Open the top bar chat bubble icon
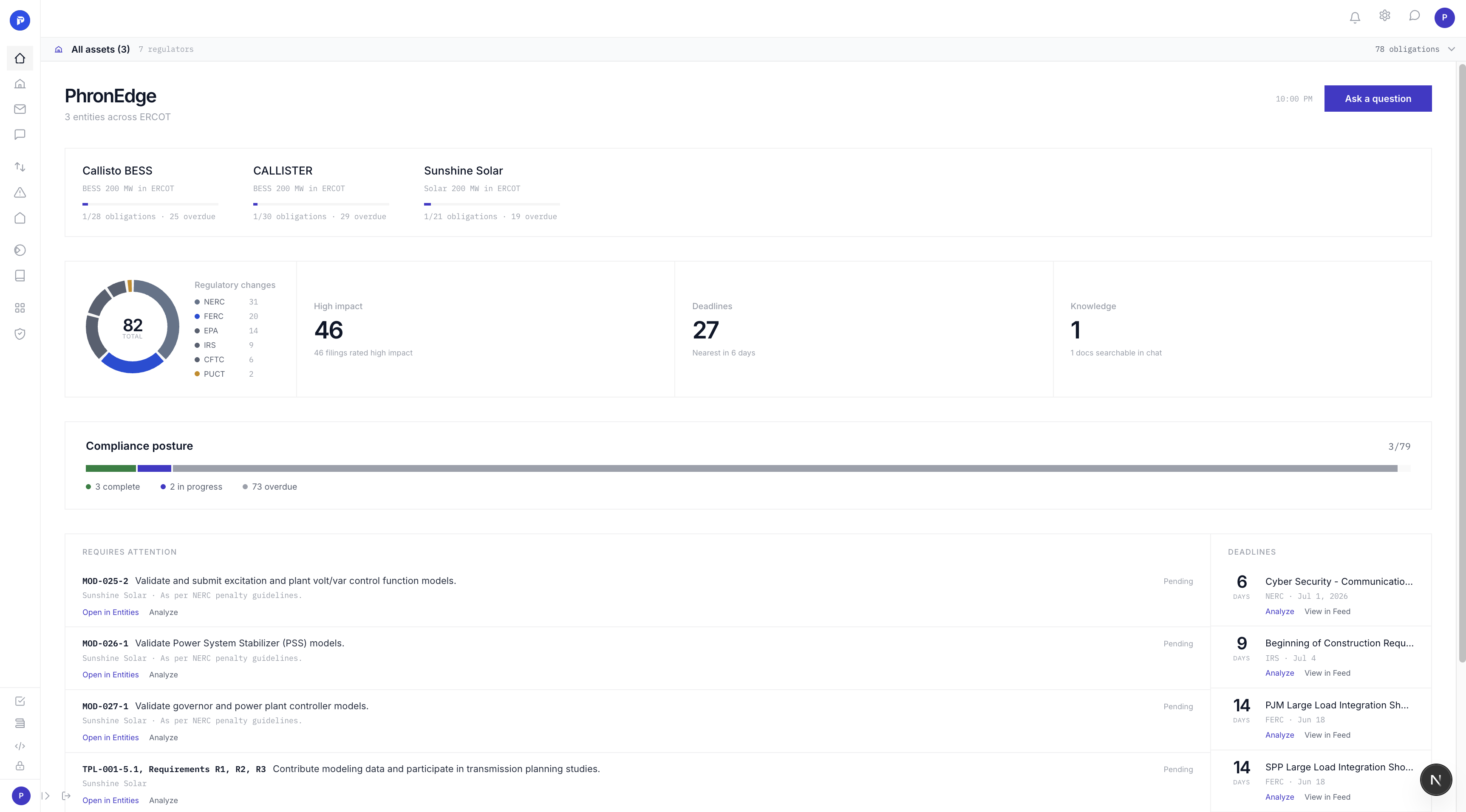The width and height of the screenshot is (1466, 812). (x=1414, y=16)
